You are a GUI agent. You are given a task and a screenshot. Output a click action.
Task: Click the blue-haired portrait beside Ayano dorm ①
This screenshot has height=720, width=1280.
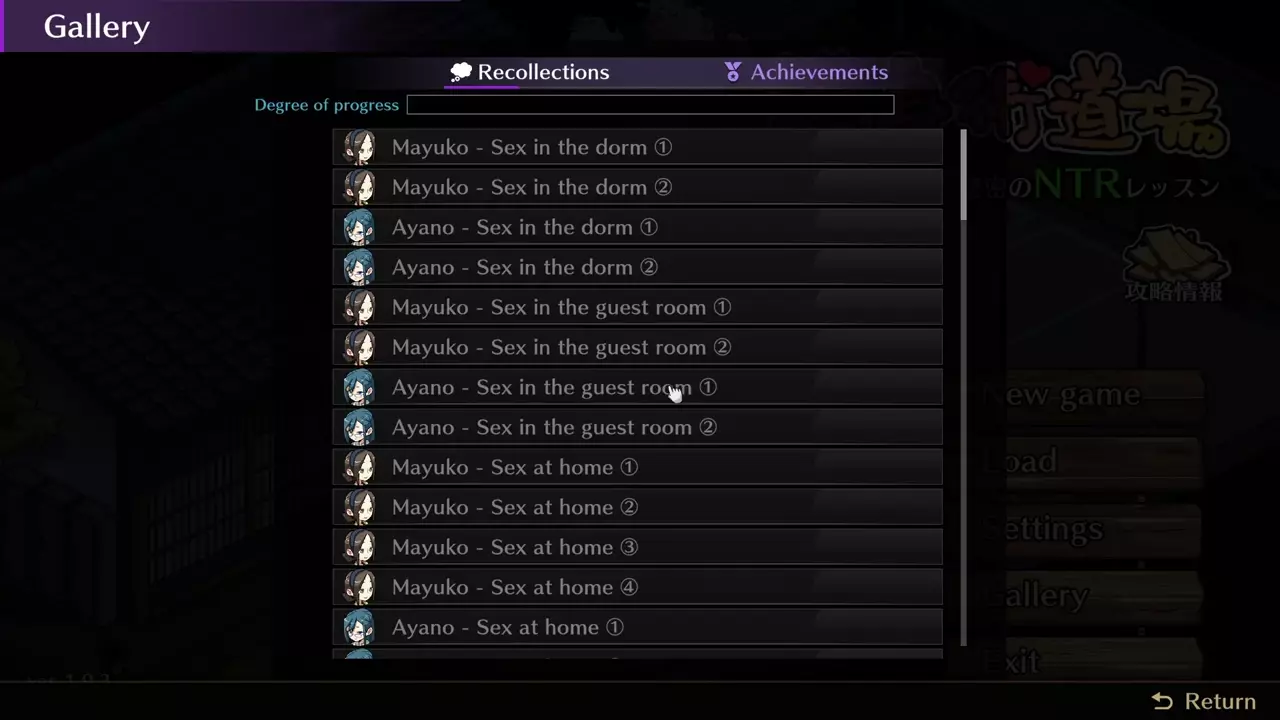click(x=359, y=227)
